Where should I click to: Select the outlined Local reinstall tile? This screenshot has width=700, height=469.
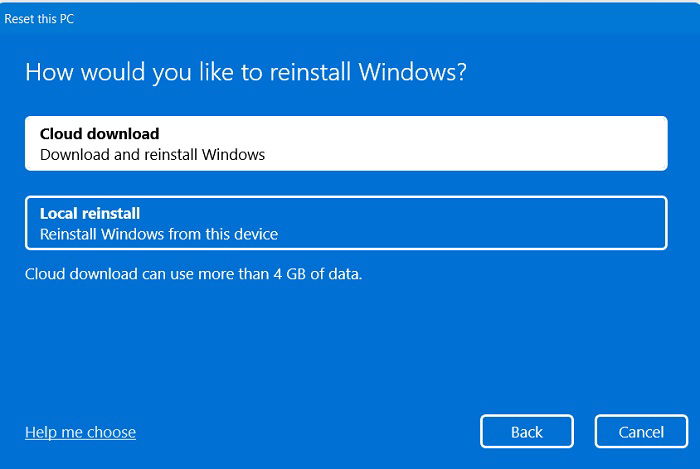(346, 223)
